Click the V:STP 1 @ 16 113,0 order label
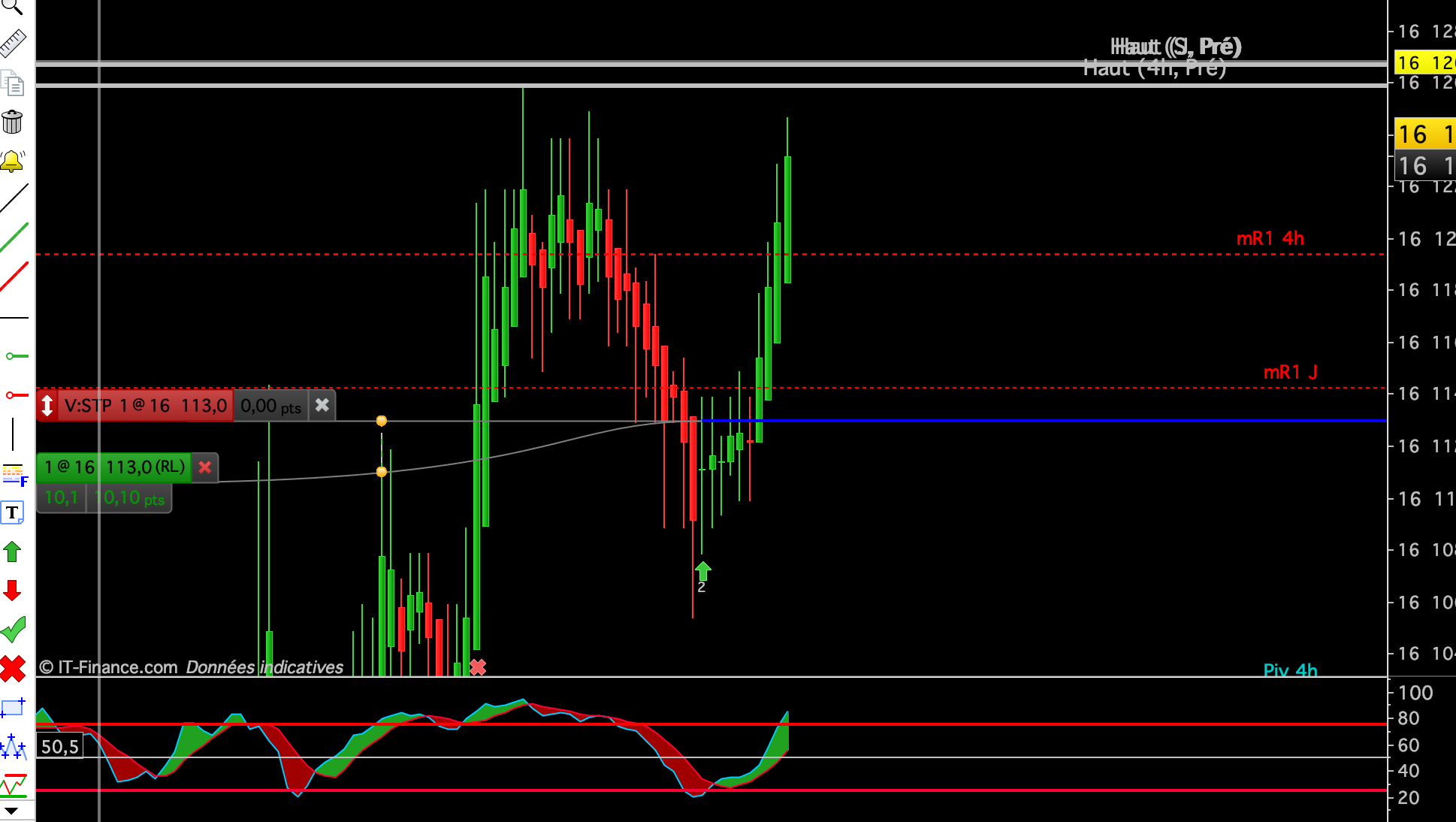The image size is (1456, 822). (x=145, y=406)
